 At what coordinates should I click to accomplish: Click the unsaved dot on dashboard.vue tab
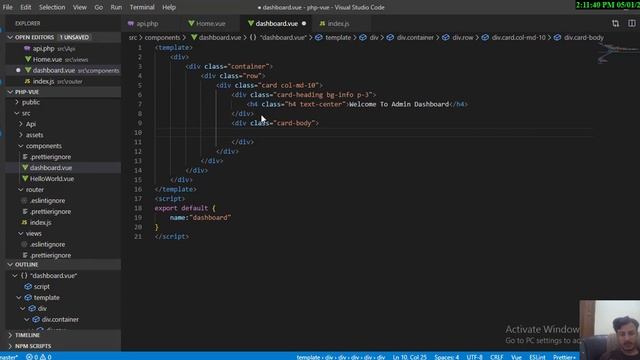pos(304,24)
